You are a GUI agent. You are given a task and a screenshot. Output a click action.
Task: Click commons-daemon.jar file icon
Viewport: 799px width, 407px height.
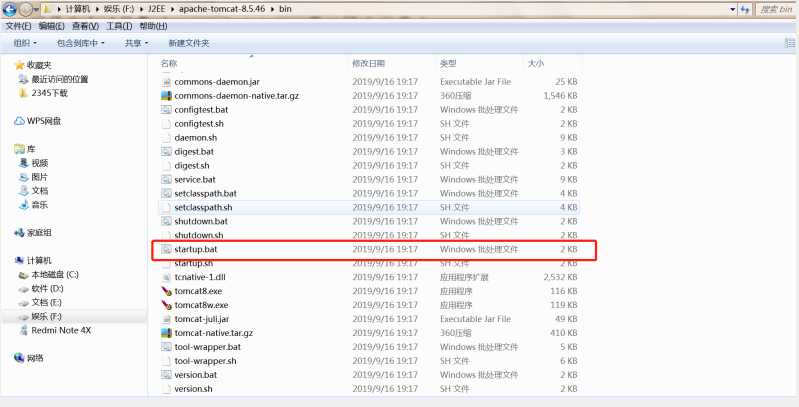point(166,82)
